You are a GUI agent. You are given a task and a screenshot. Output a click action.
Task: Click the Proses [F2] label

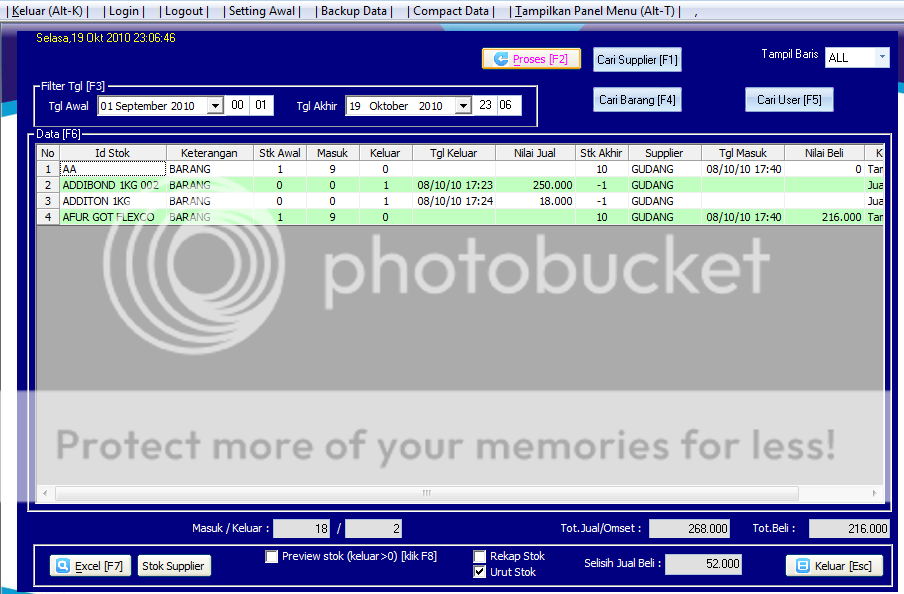pyautogui.click(x=540, y=59)
